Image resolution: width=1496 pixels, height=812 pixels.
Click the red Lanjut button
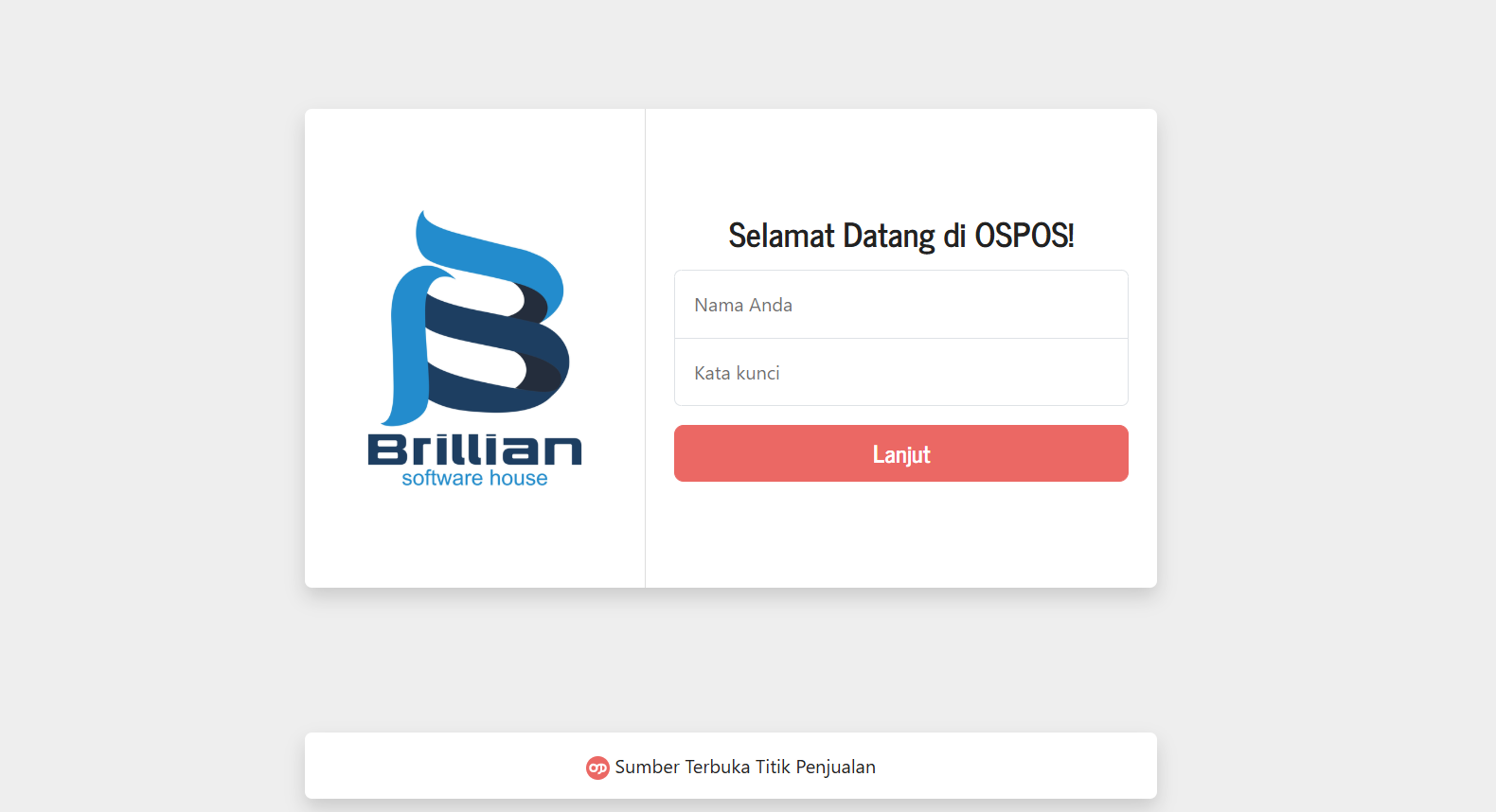[x=901, y=453]
